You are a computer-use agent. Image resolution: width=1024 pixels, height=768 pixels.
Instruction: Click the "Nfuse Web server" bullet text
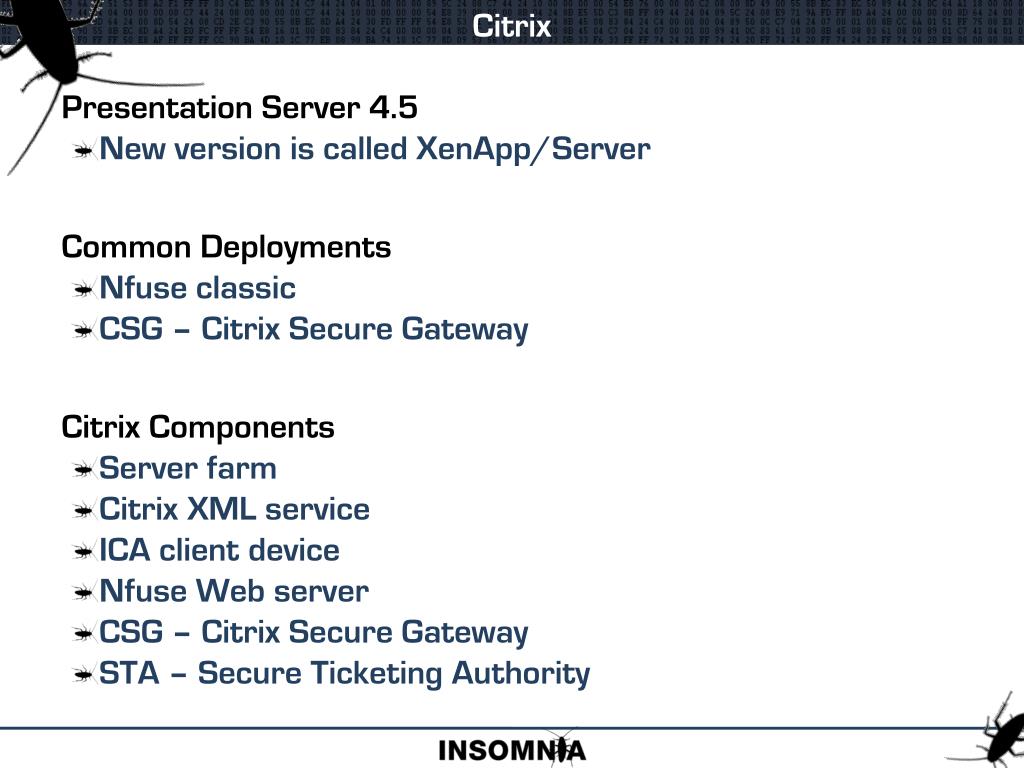point(234,592)
